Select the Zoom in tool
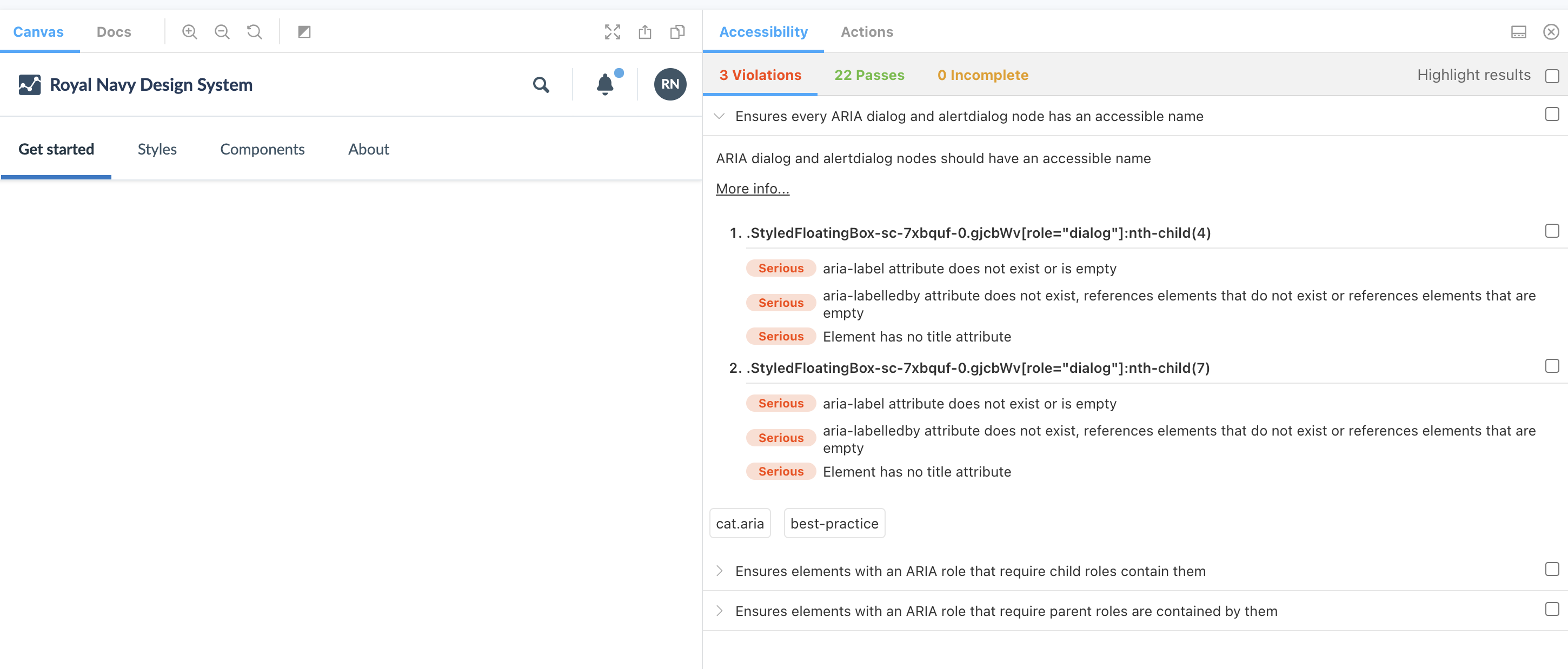 189,32
